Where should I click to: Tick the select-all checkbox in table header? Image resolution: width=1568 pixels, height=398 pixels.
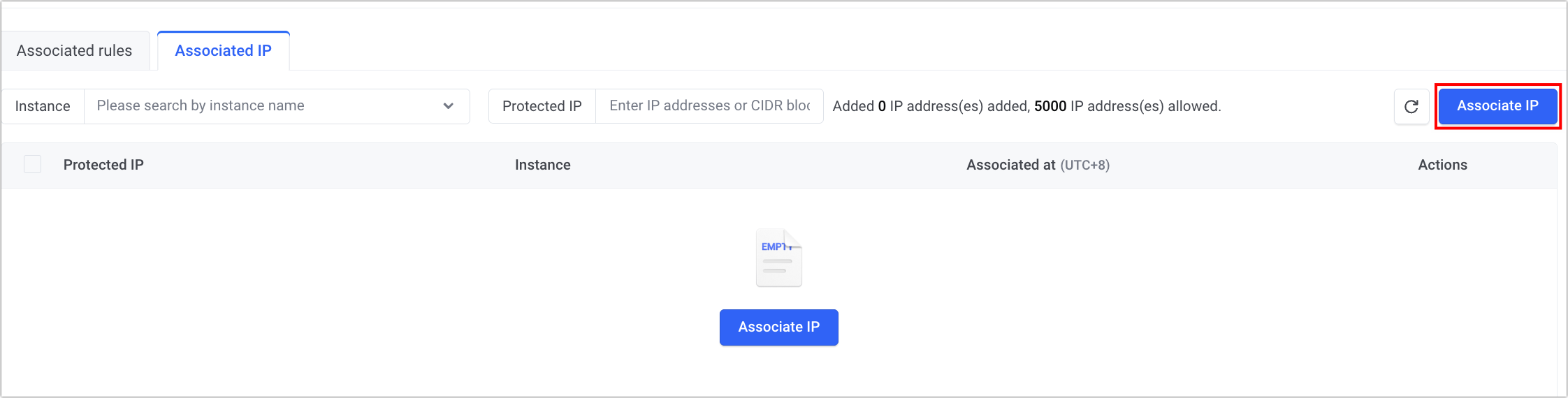click(x=32, y=165)
